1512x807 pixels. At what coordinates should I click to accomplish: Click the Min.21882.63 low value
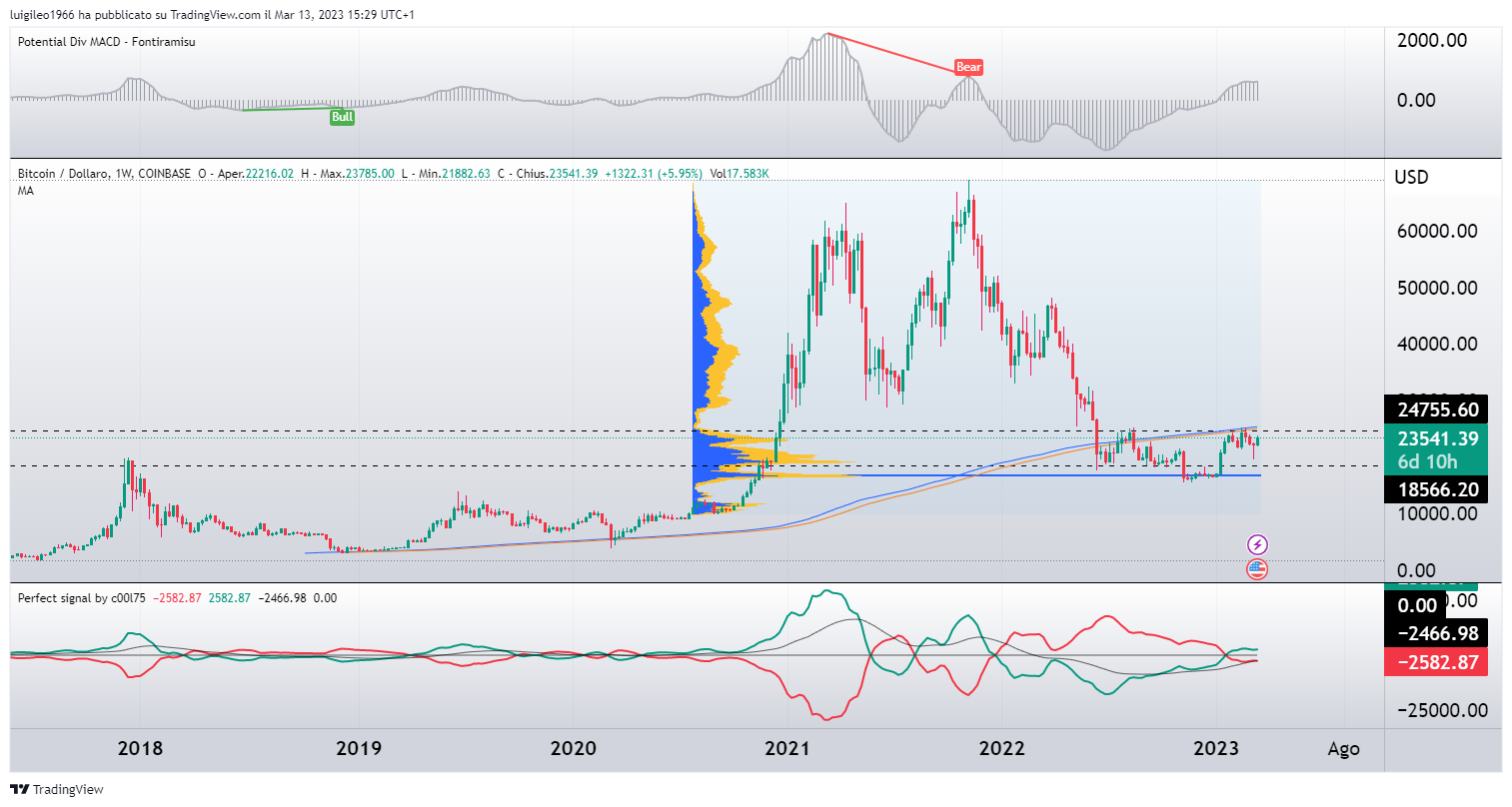[x=454, y=174]
